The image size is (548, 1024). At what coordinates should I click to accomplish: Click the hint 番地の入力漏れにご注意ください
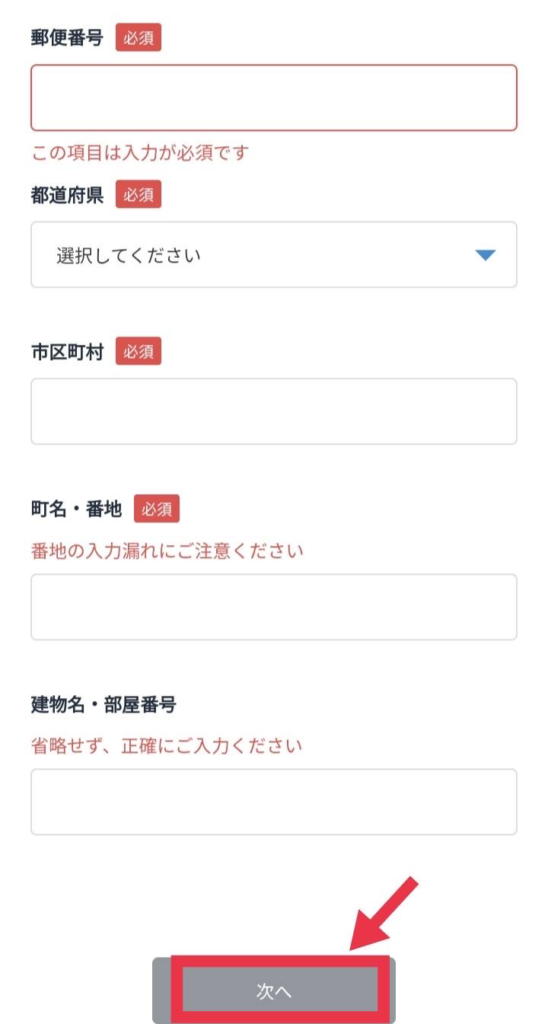pyautogui.click(x=167, y=551)
